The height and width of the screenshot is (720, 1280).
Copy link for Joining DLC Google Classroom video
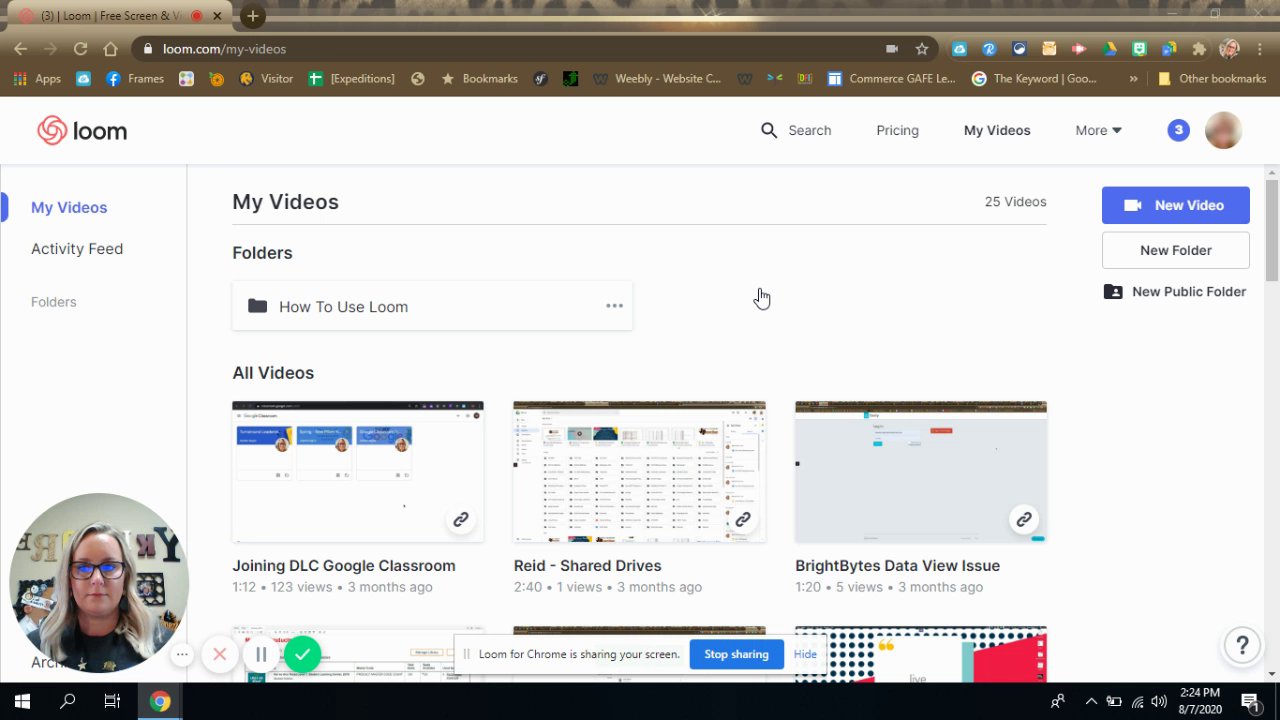click(x=460, y=519)
